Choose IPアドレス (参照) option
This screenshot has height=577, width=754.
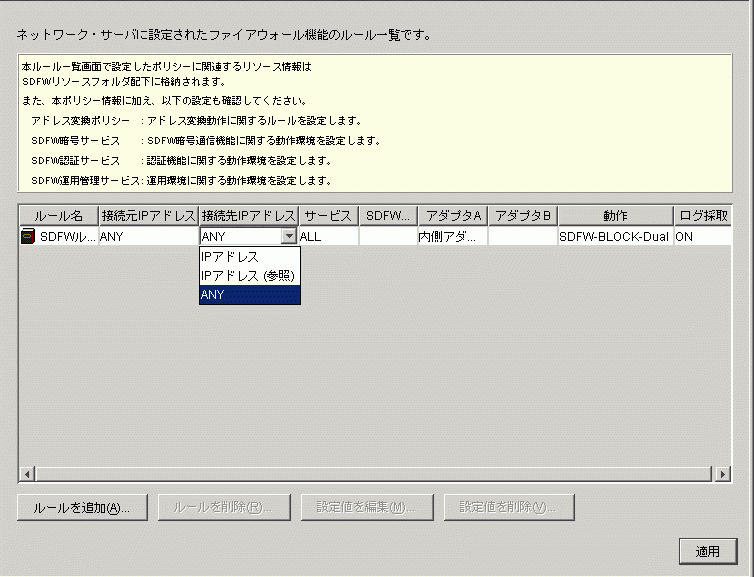point(250,276)
